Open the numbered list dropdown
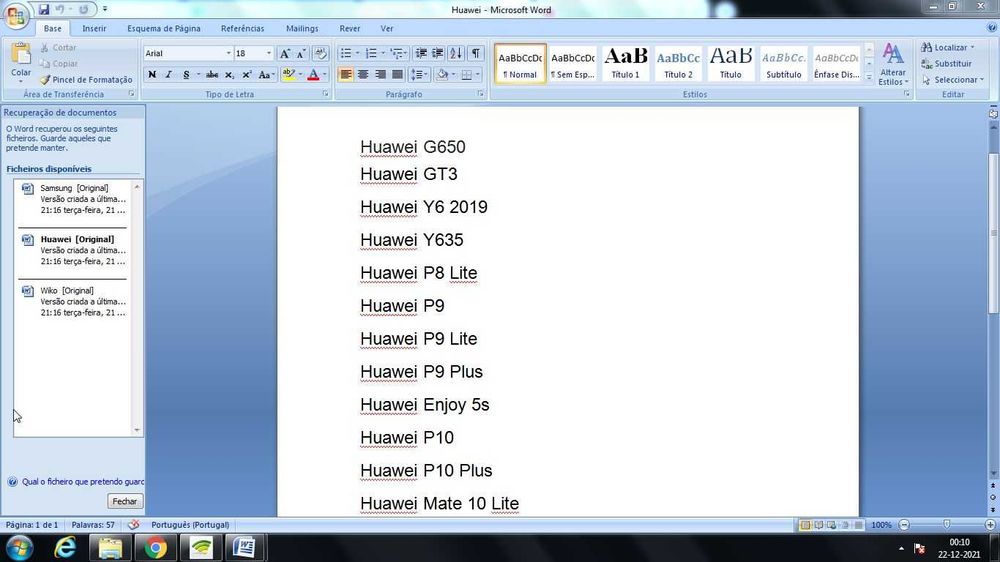Image resolution: width=1000 pixels, height=562 pixels. 383,54
